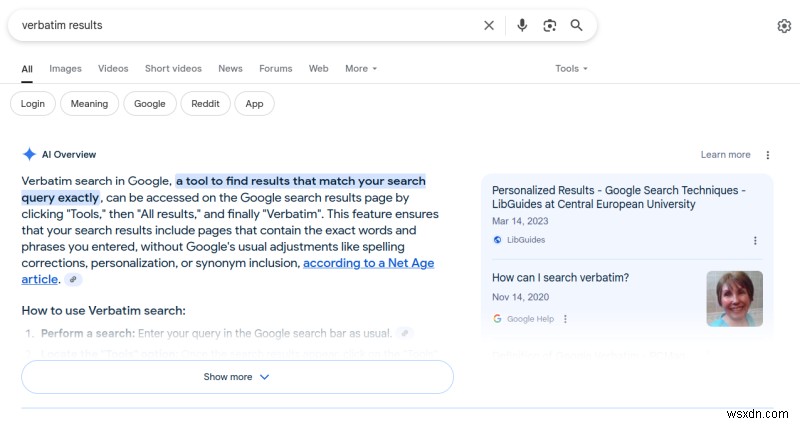Click the AI Overview sparkle icon
800x424 pixels.
pos(29,154)
